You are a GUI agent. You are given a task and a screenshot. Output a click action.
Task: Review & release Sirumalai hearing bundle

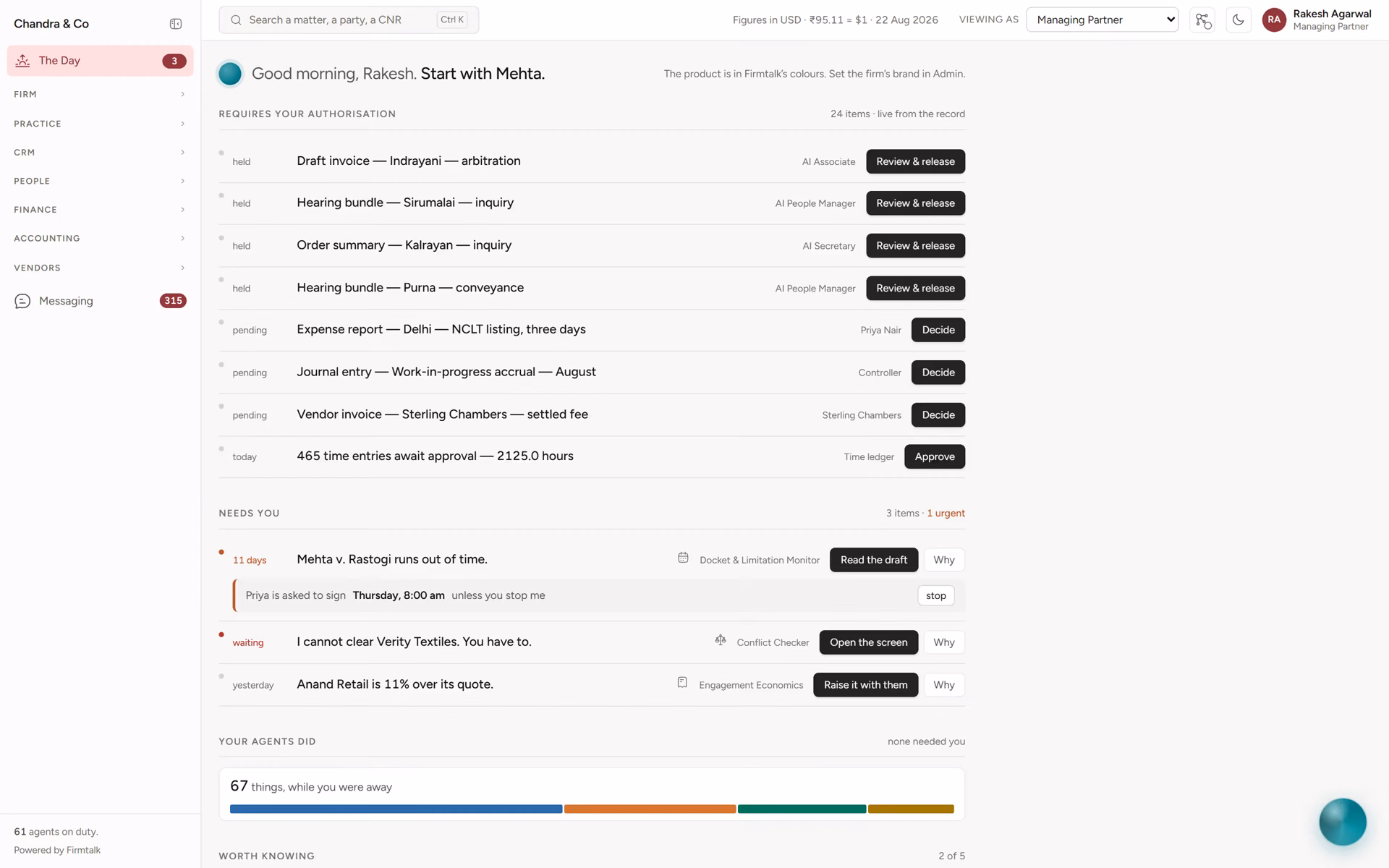pos(915,203)
